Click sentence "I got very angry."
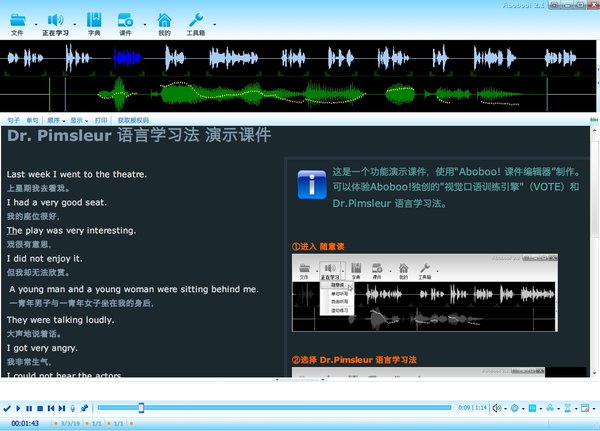 (x=42, y=348)
